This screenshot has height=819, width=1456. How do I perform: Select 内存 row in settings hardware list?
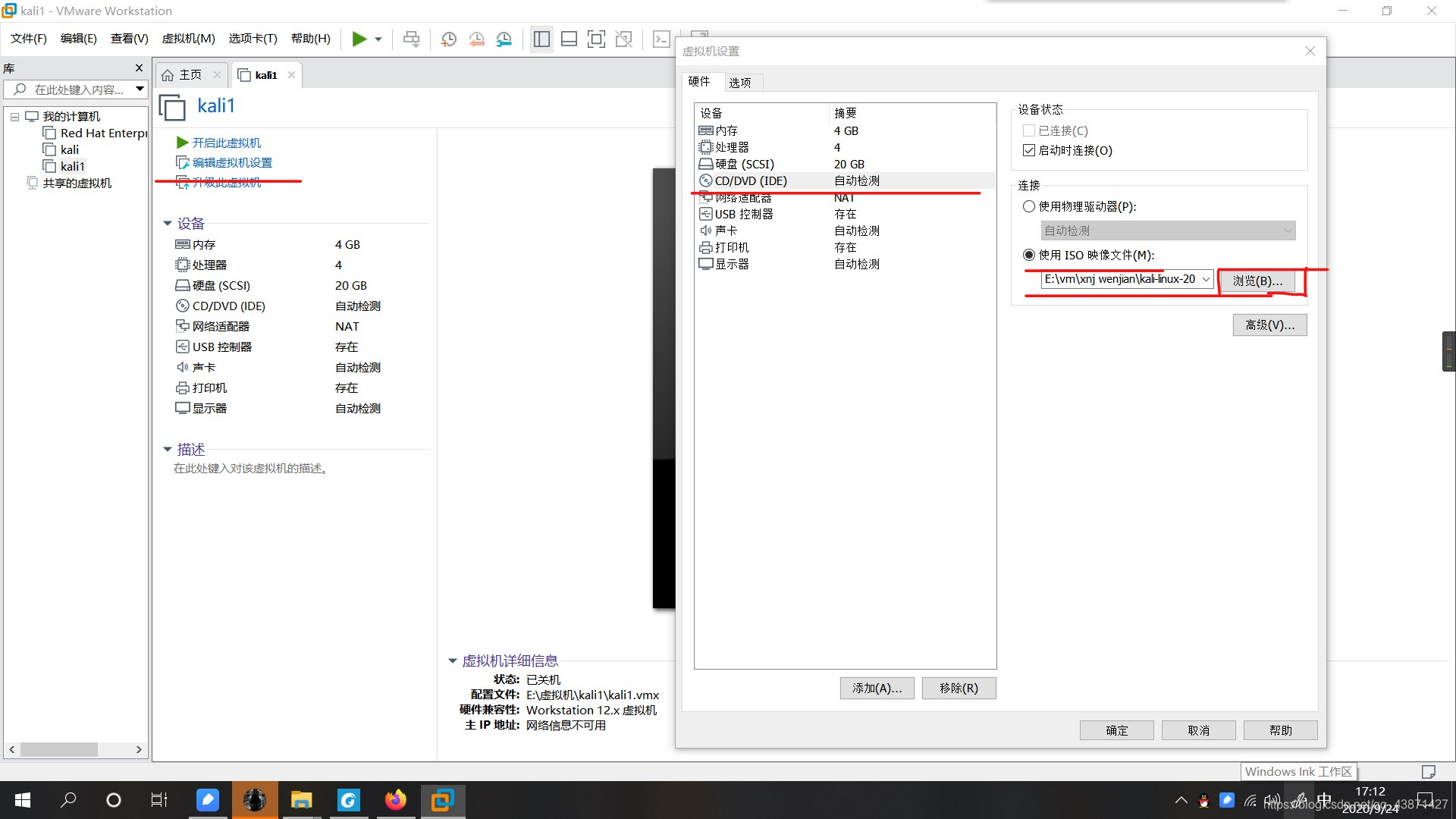(845, 131)
